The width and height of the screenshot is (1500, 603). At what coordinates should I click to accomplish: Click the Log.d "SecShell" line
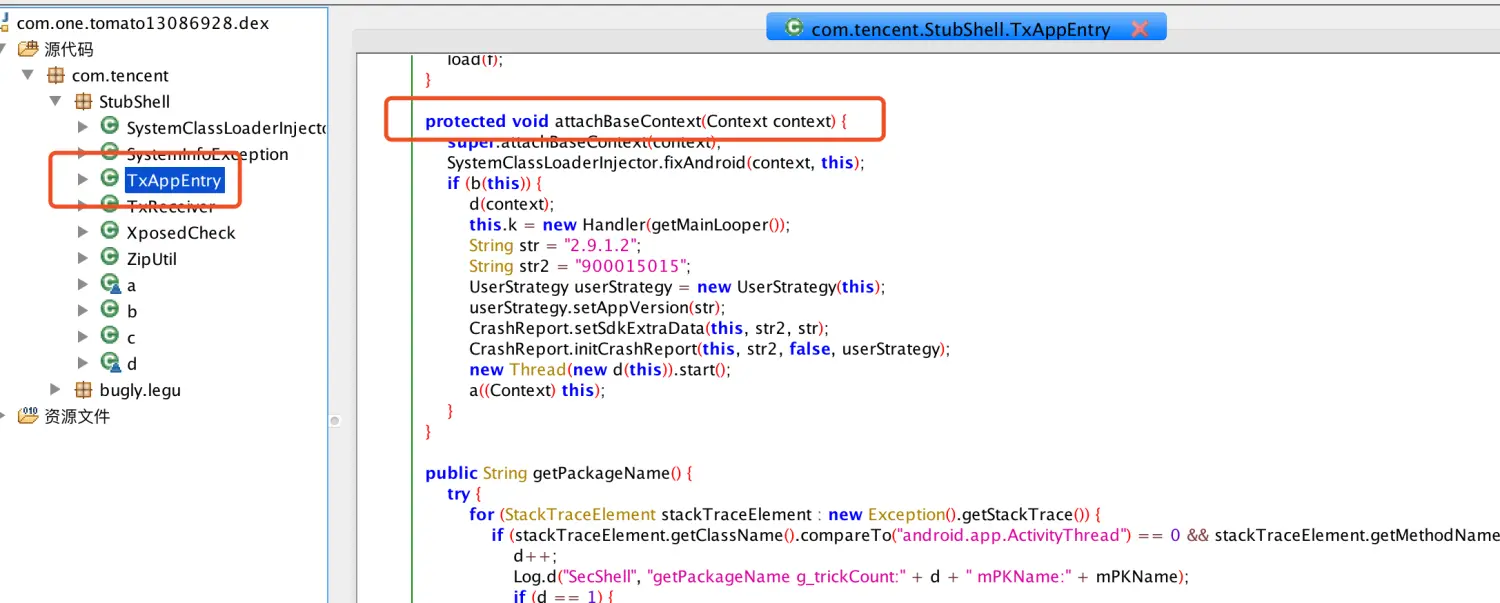[x=850, y=576]
